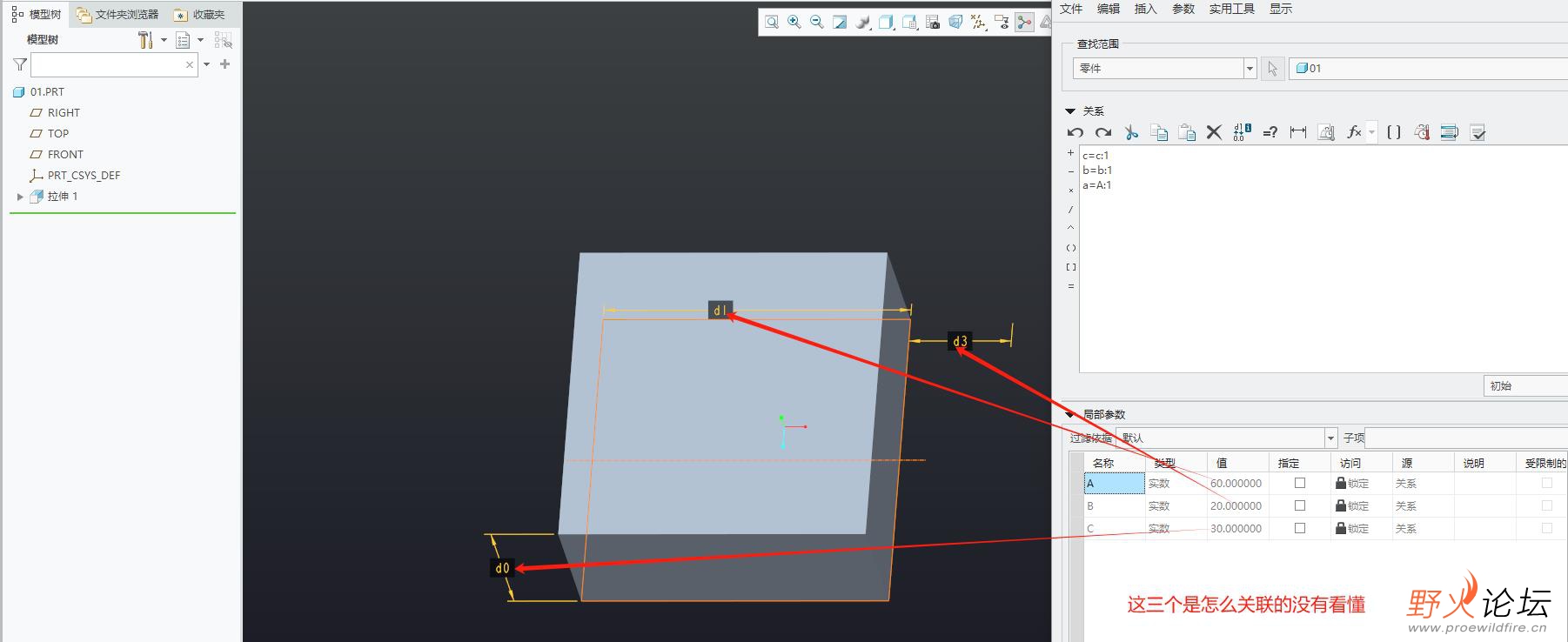
Task: Click the 初始 button
Action: click(x=1525, y=386)
